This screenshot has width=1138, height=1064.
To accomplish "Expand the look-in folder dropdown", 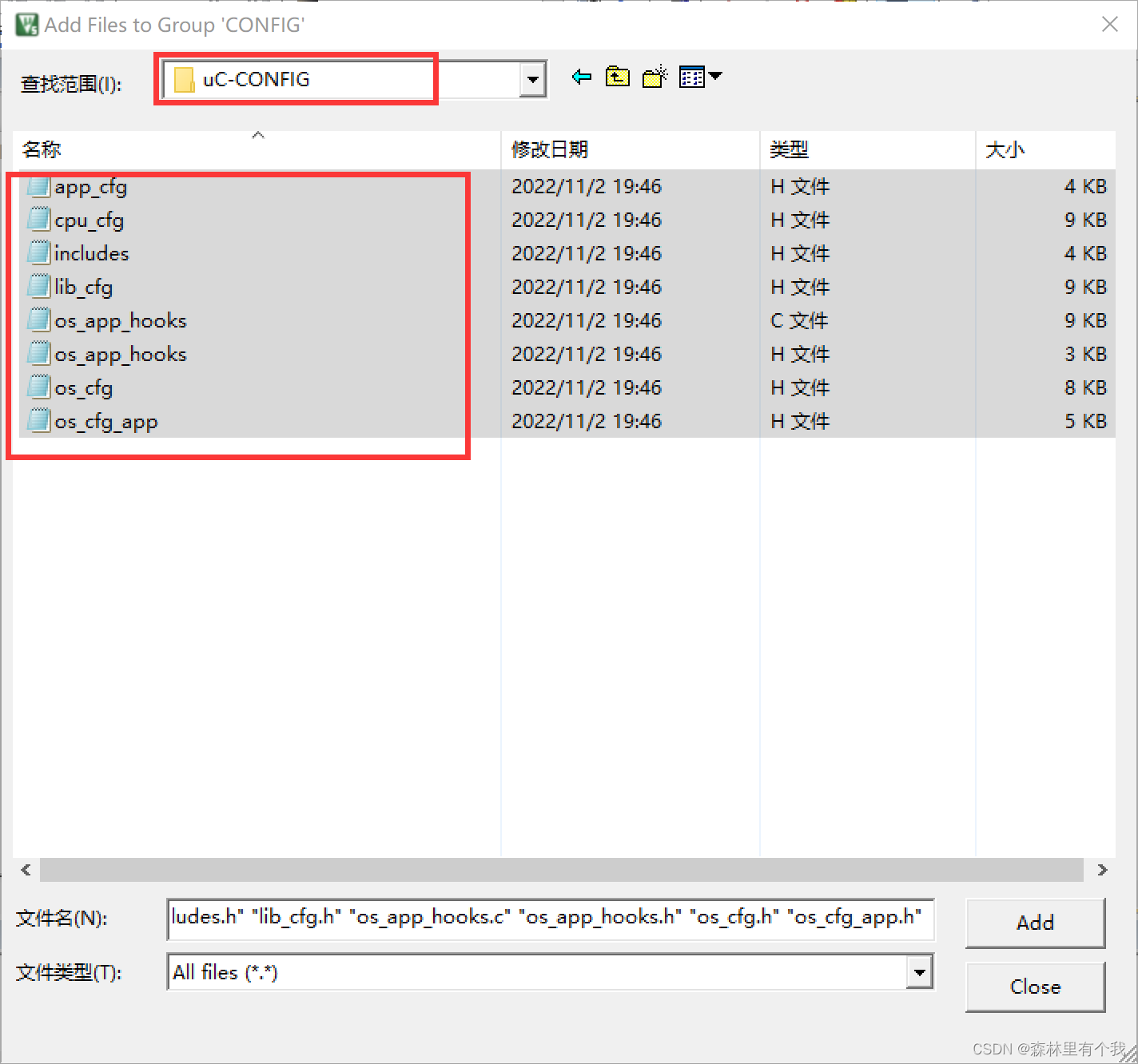I will (x=532, y=79).
